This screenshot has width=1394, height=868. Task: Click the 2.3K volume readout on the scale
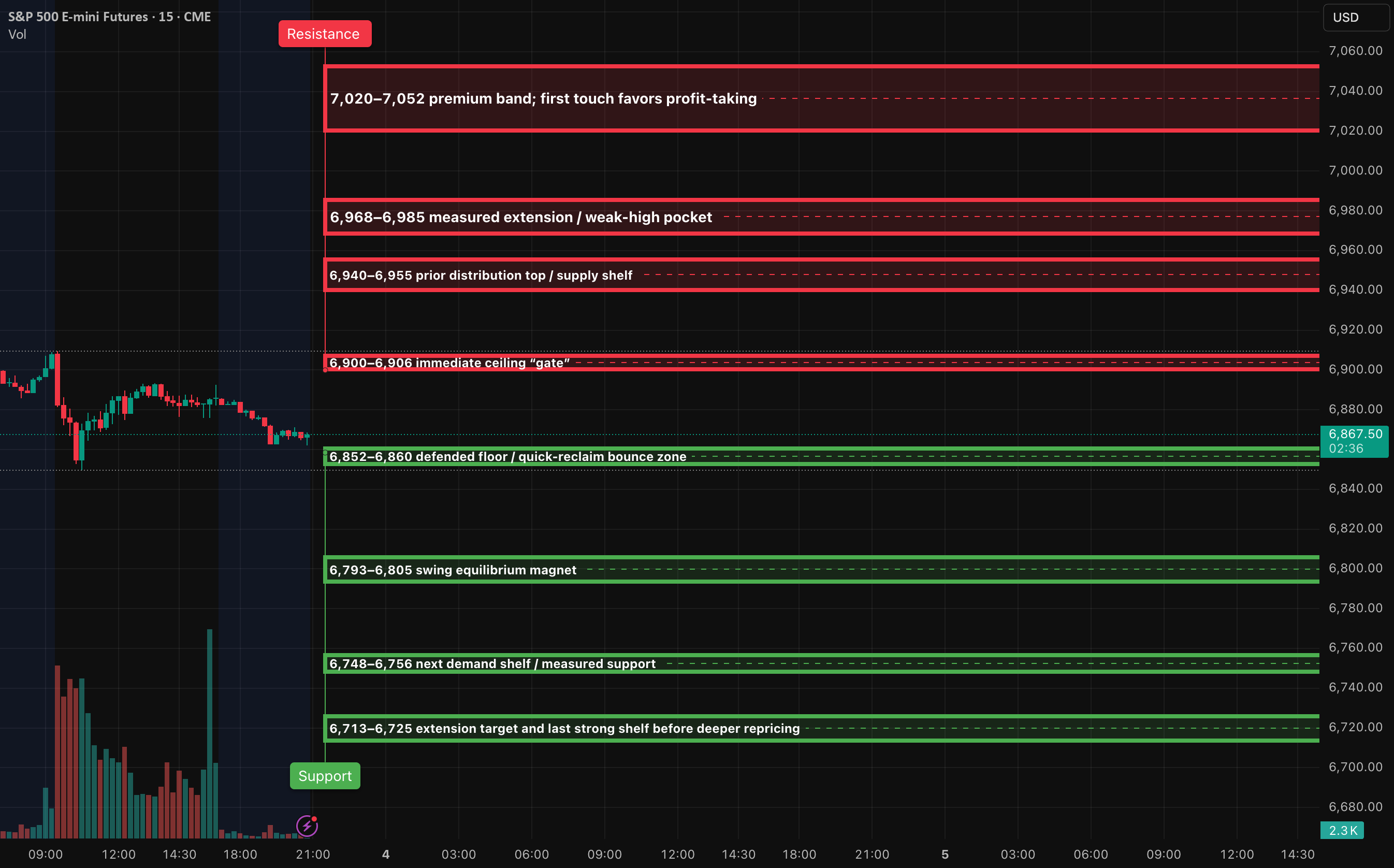pos(1343,830)
